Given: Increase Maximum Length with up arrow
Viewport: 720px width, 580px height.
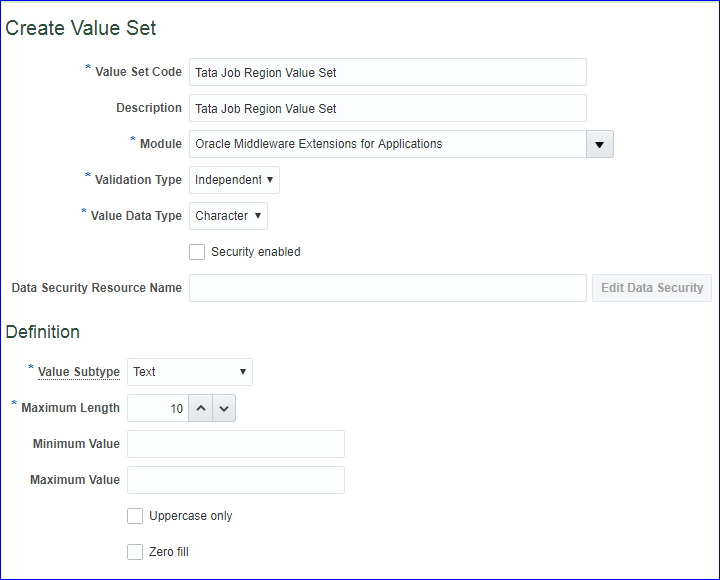Looking at the screenshot, I should [x=201, y=408].
